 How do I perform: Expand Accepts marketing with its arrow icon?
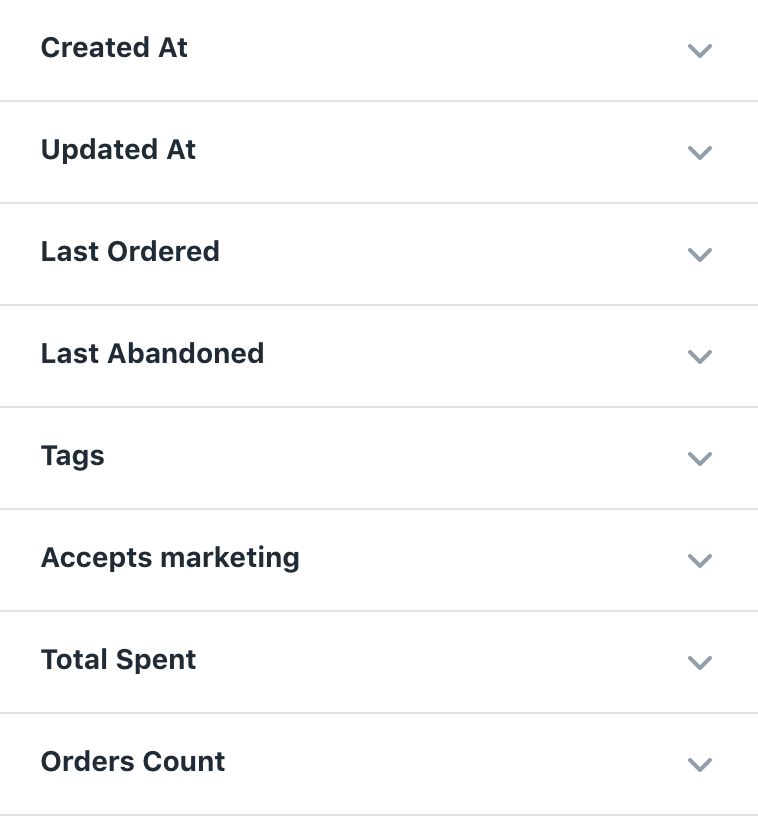coord(700,560)
